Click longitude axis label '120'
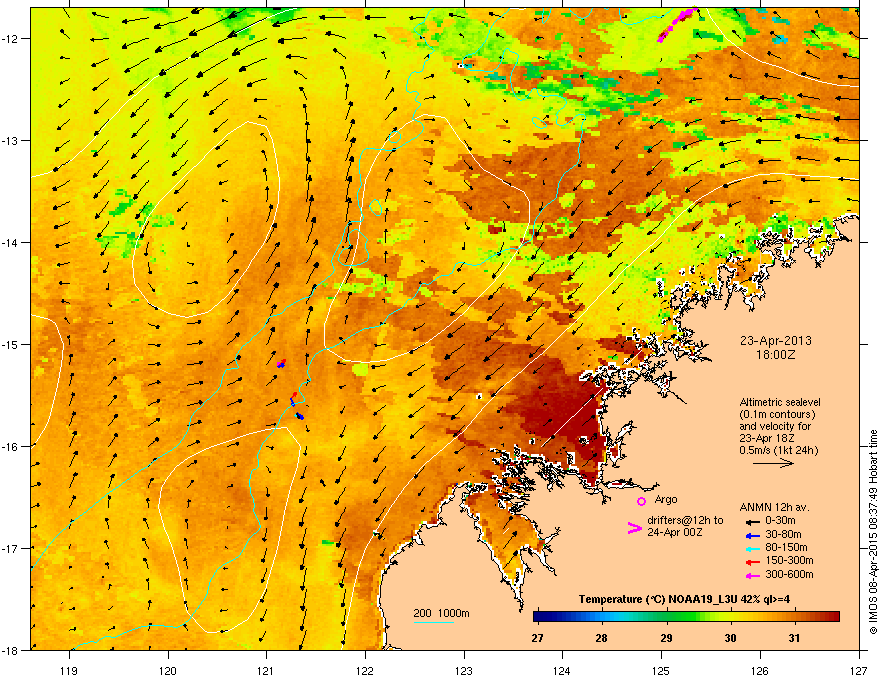The image size is (880, 680). [x=168, y=670]
